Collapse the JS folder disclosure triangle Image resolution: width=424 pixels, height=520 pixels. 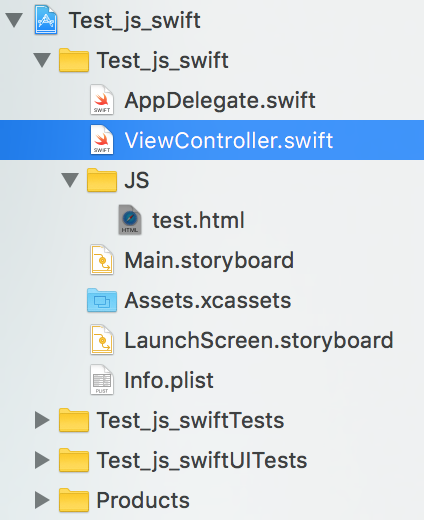(x=70, y=180)
